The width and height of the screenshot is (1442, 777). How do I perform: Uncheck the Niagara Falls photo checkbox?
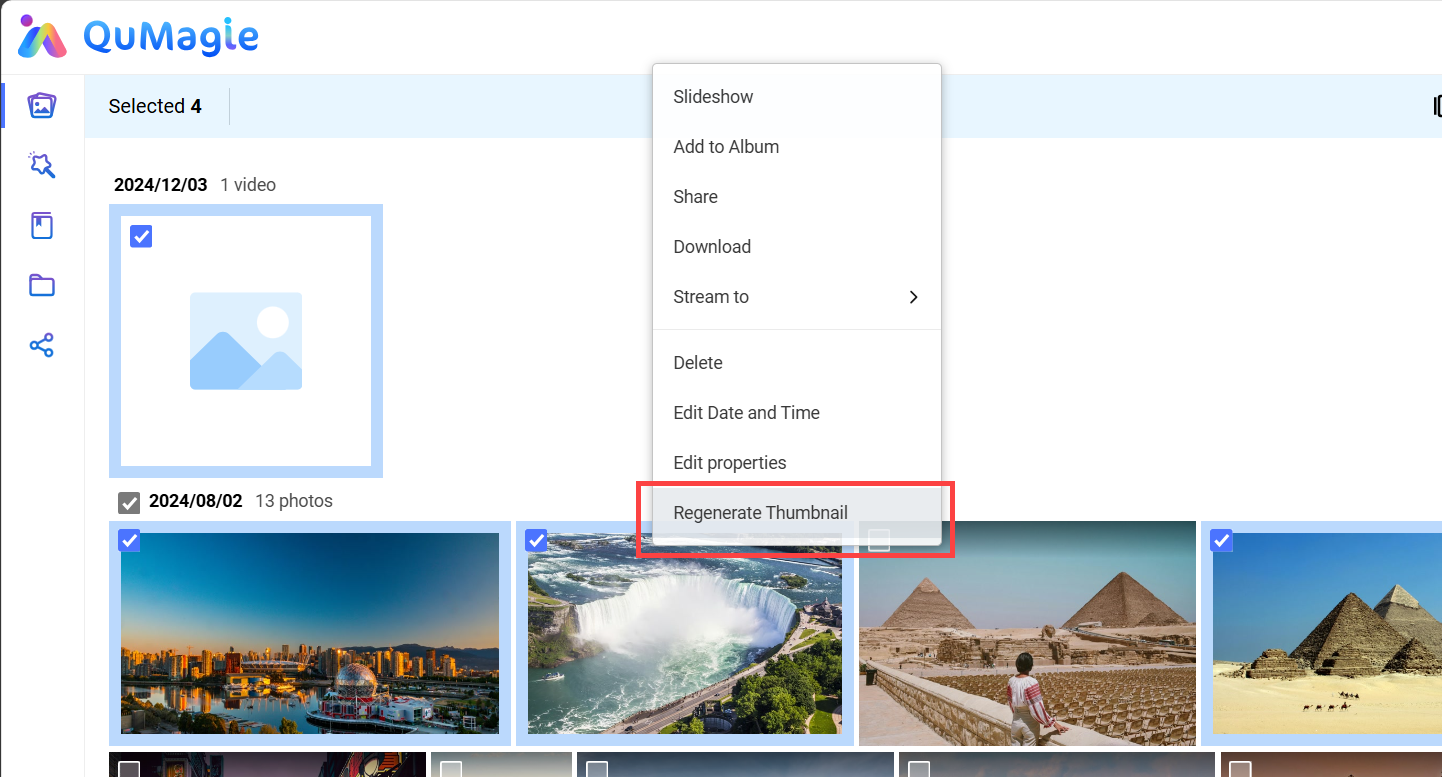click(537, 541)
